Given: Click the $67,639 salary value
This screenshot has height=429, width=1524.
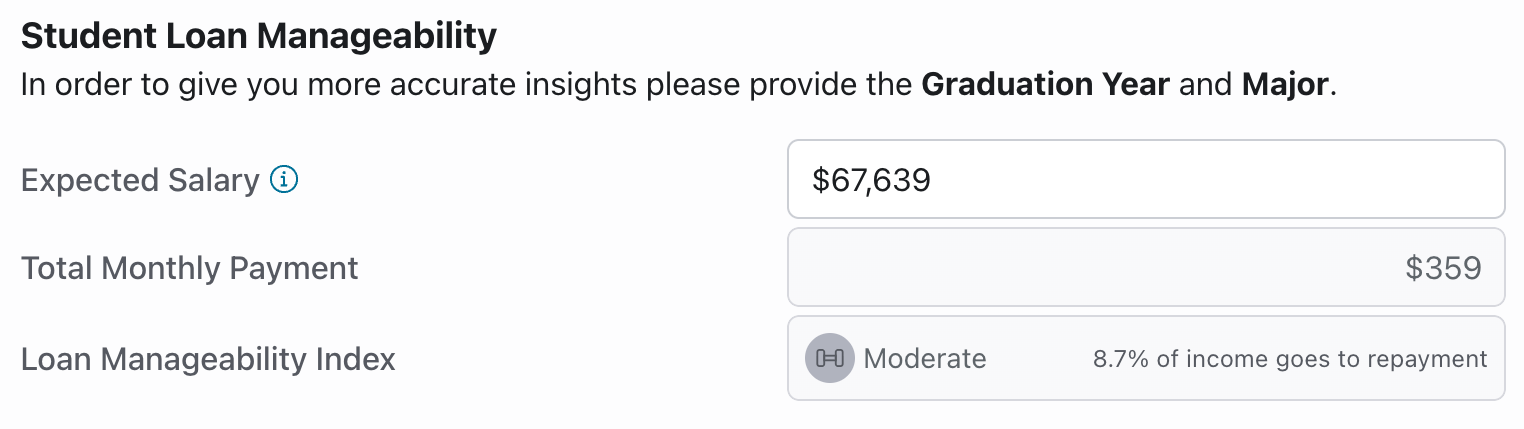Looking at the screenshot, I should pyautogui.click(x=871, y=180).
